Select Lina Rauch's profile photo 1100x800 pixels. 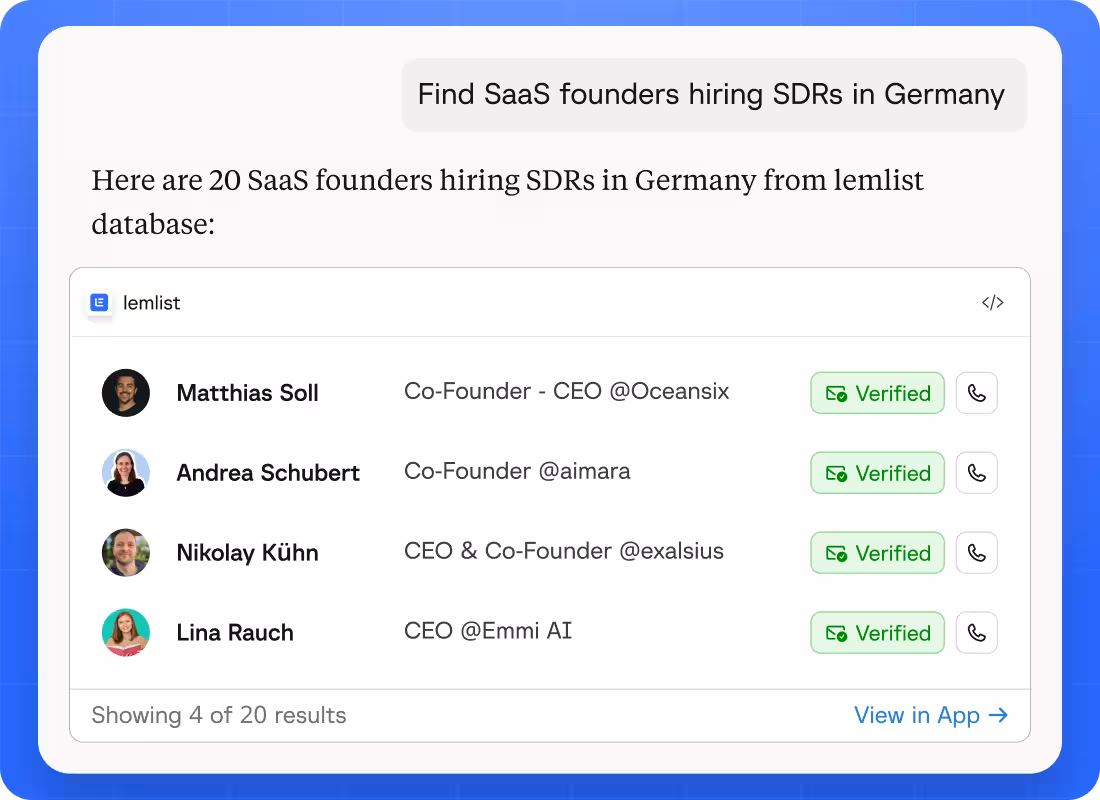126,633
